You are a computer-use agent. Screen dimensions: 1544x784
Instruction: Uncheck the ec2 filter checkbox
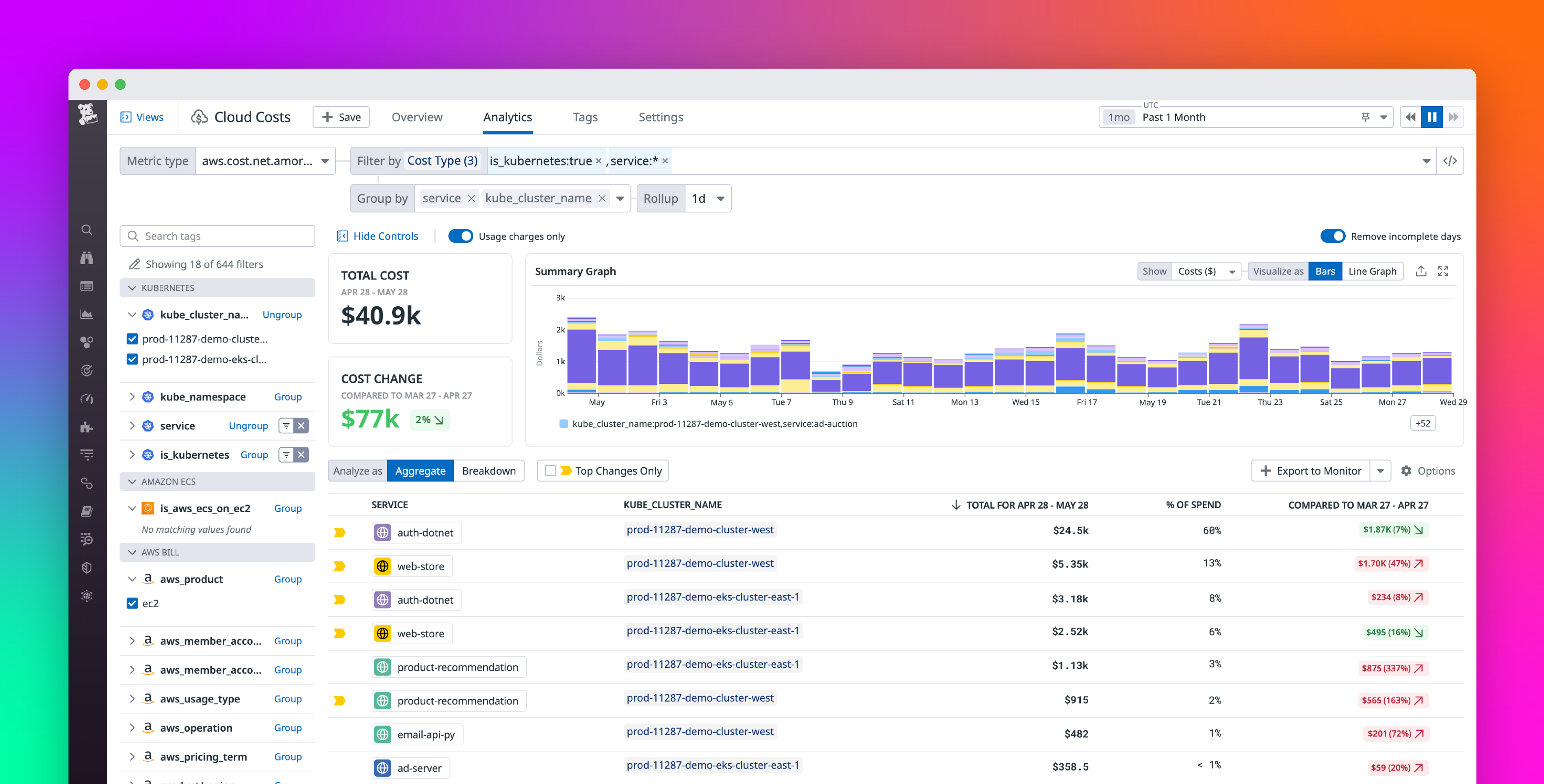point(132,603)
